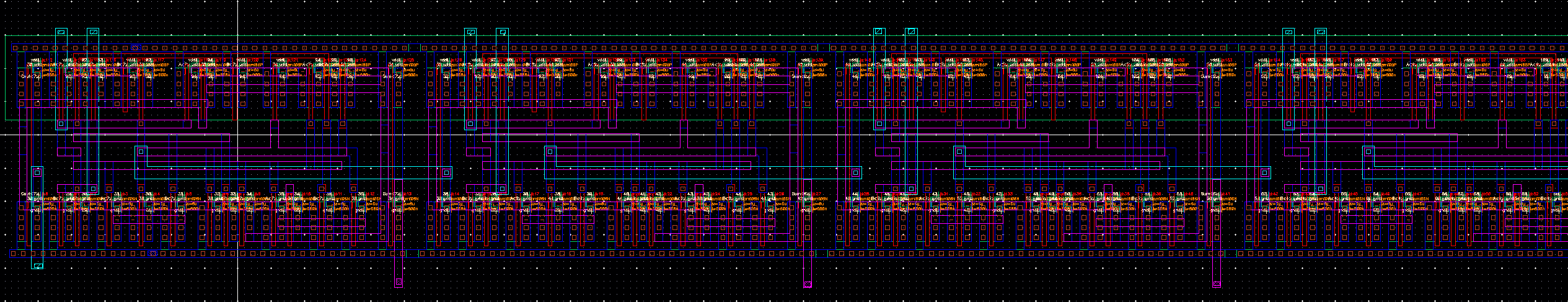Select the lower Sum<5> net label
This screenshot has width=1568, height=302.
point(1210,194)
